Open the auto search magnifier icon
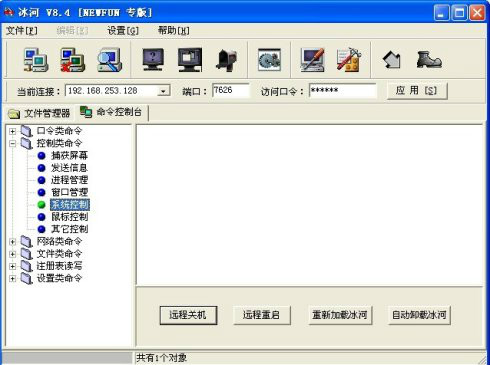Viewport: 490px width, 365px height. tap(109, 60)
